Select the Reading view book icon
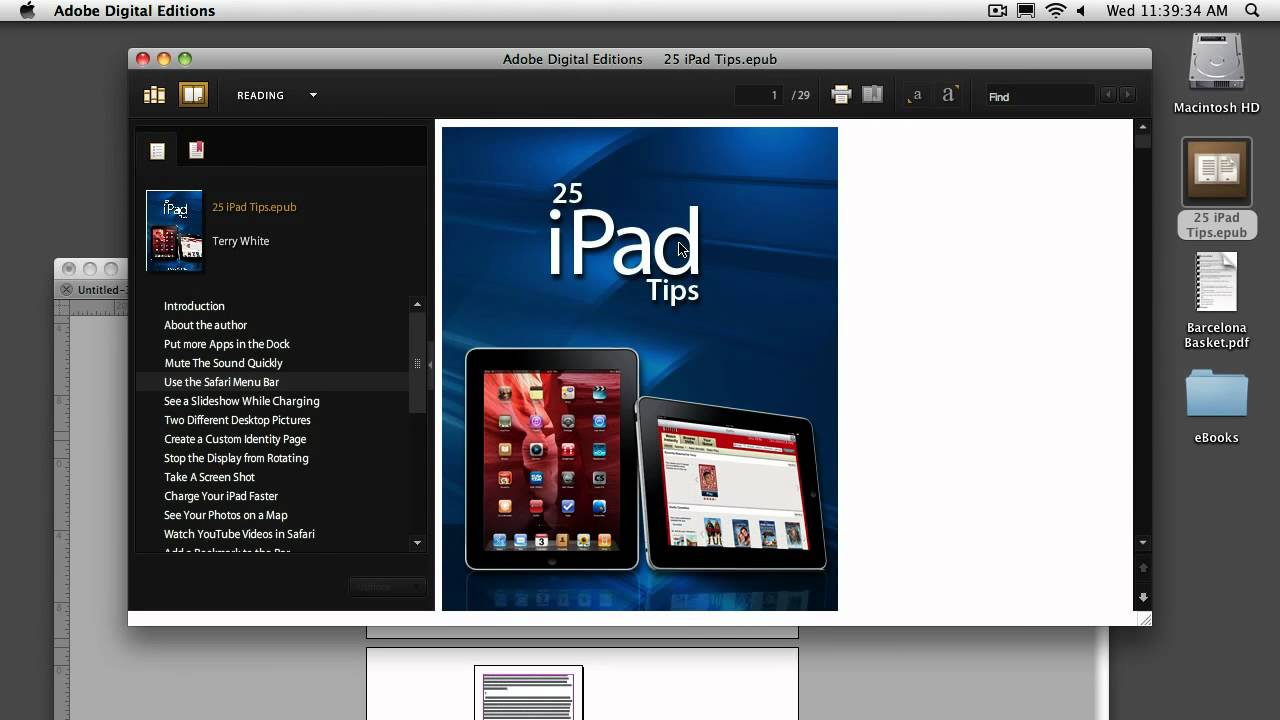Image resolution: width=1280 pixels, height=720 pixels. (x=193, y=95)
